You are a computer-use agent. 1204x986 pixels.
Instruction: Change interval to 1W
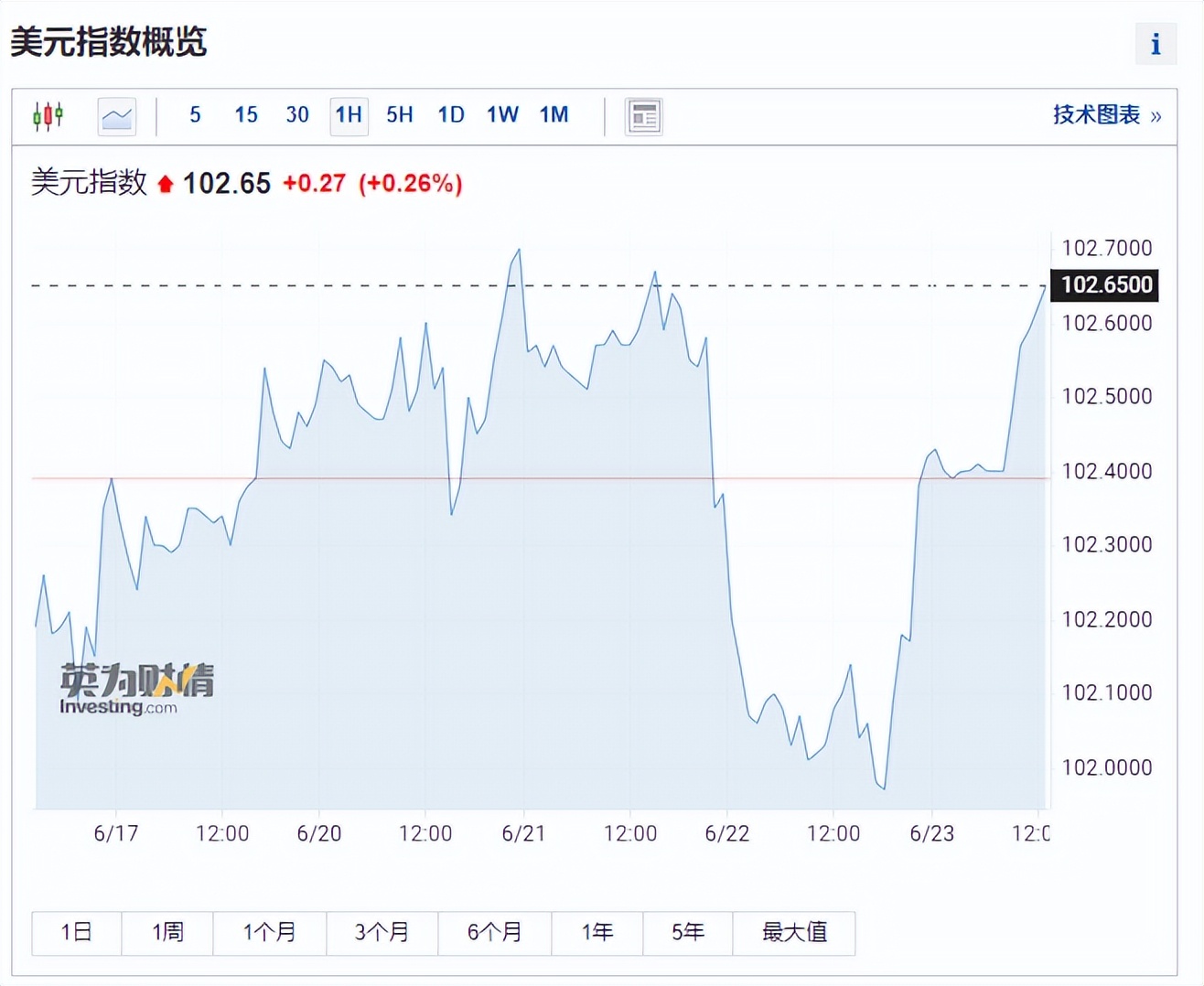pos(502,115)
